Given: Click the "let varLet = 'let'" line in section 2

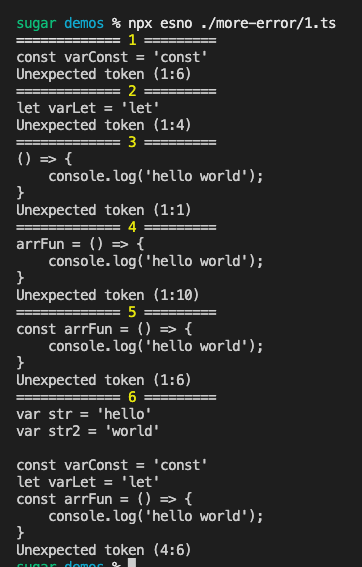Looking at the screenshot, I should 88,108.
